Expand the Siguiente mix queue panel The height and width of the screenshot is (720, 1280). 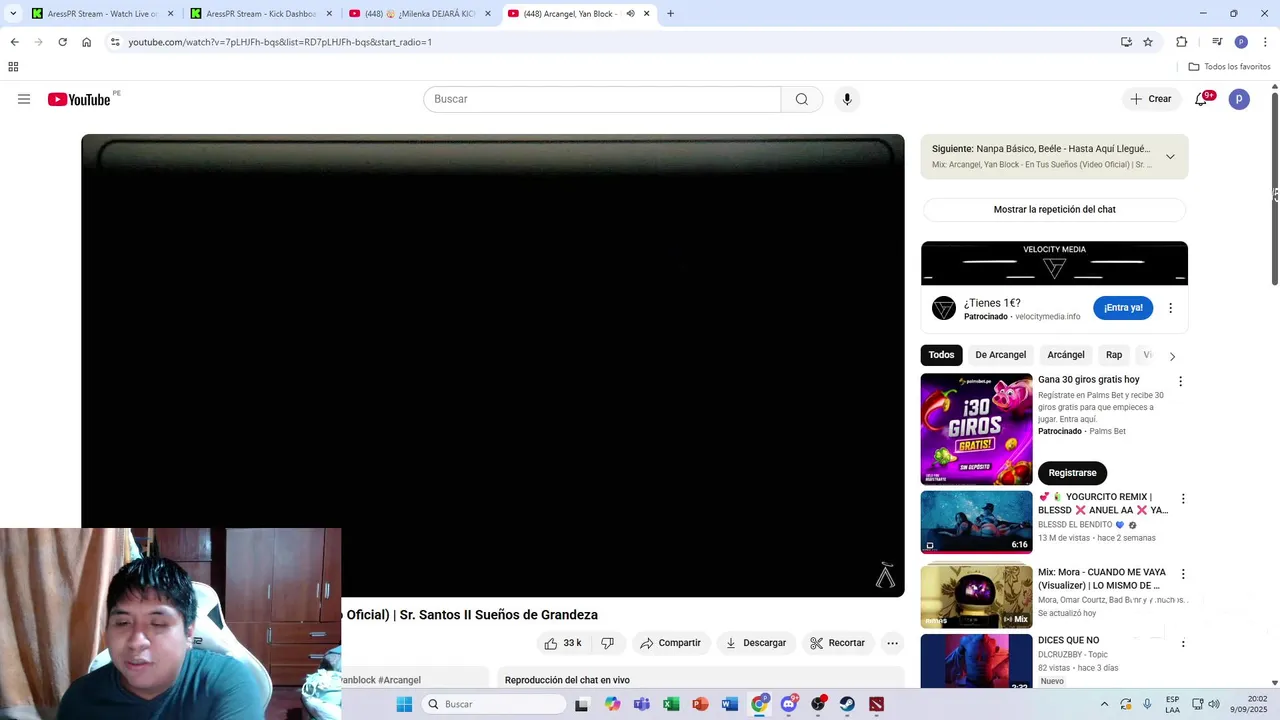(x=1170, y=157)
